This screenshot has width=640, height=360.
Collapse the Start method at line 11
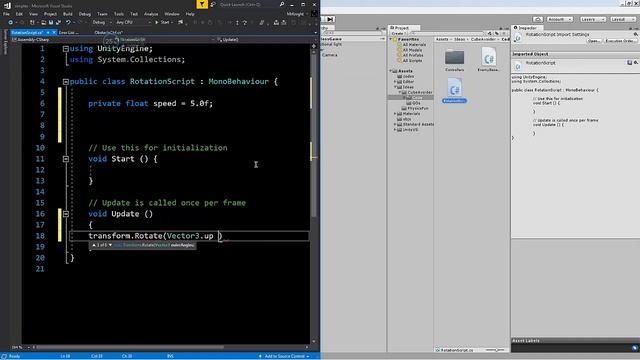pyautogui.click(x=66, y=159)
